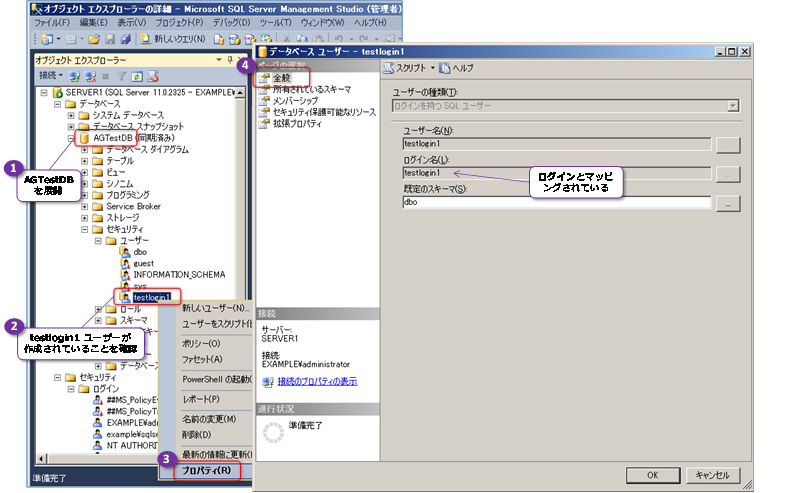Click the AGTestDB database cylinder icon
800x493 pixels.
pyautogui.click(x=85, y=138)
